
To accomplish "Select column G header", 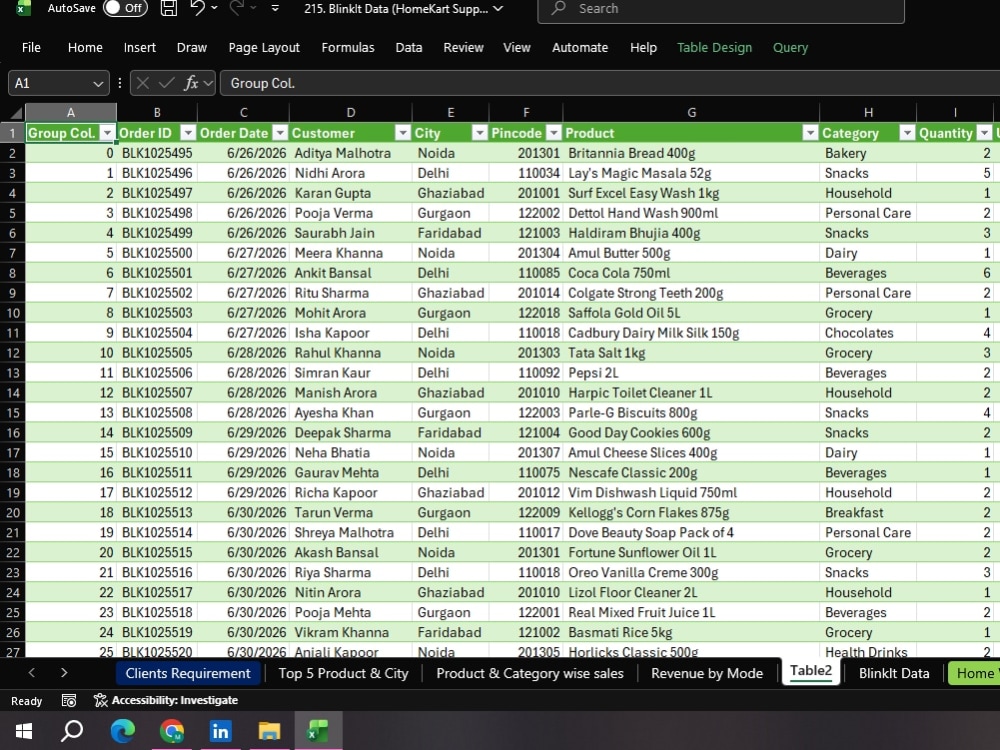I will (x=691, y=112).
